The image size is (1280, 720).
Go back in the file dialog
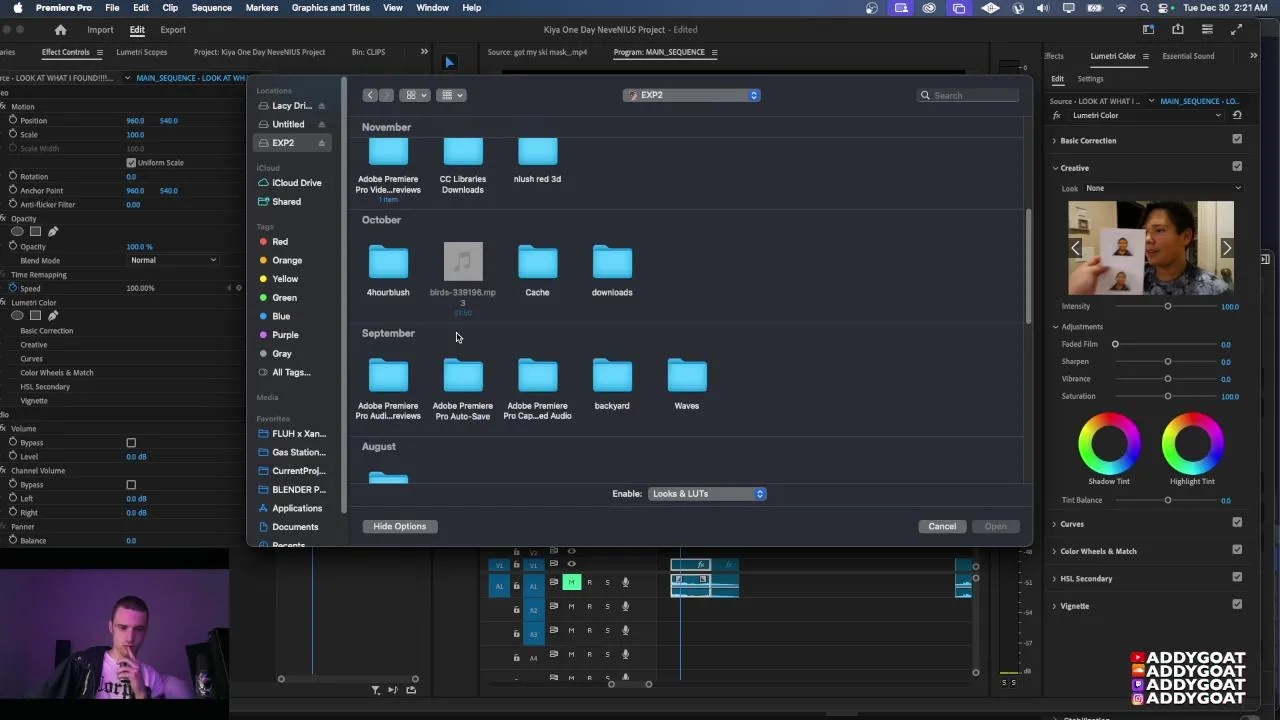point(370,95)
